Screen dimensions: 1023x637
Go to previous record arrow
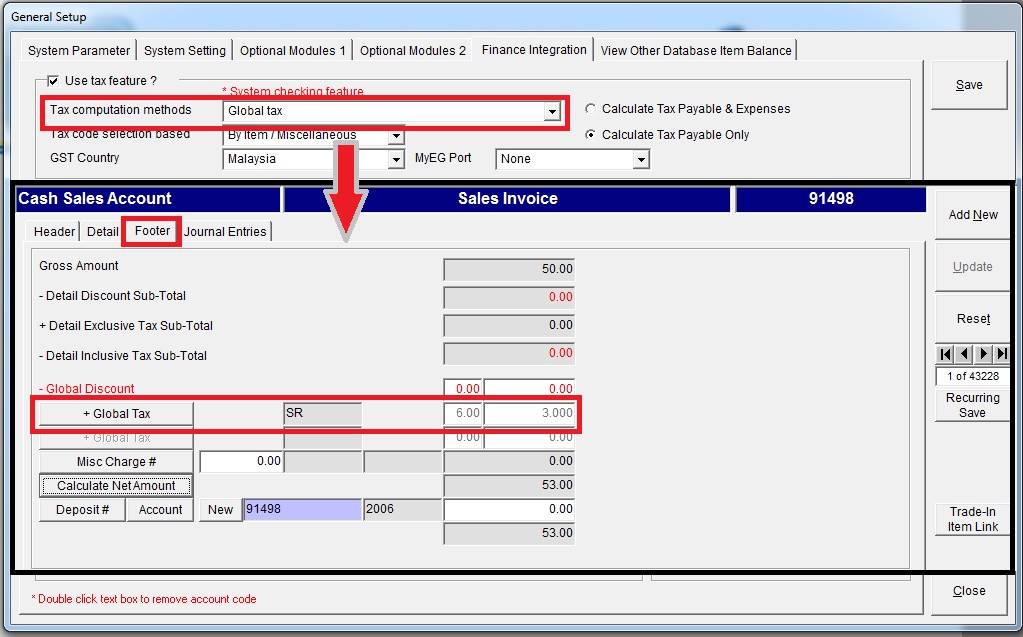pyautogui.click(x=964, y=354)
